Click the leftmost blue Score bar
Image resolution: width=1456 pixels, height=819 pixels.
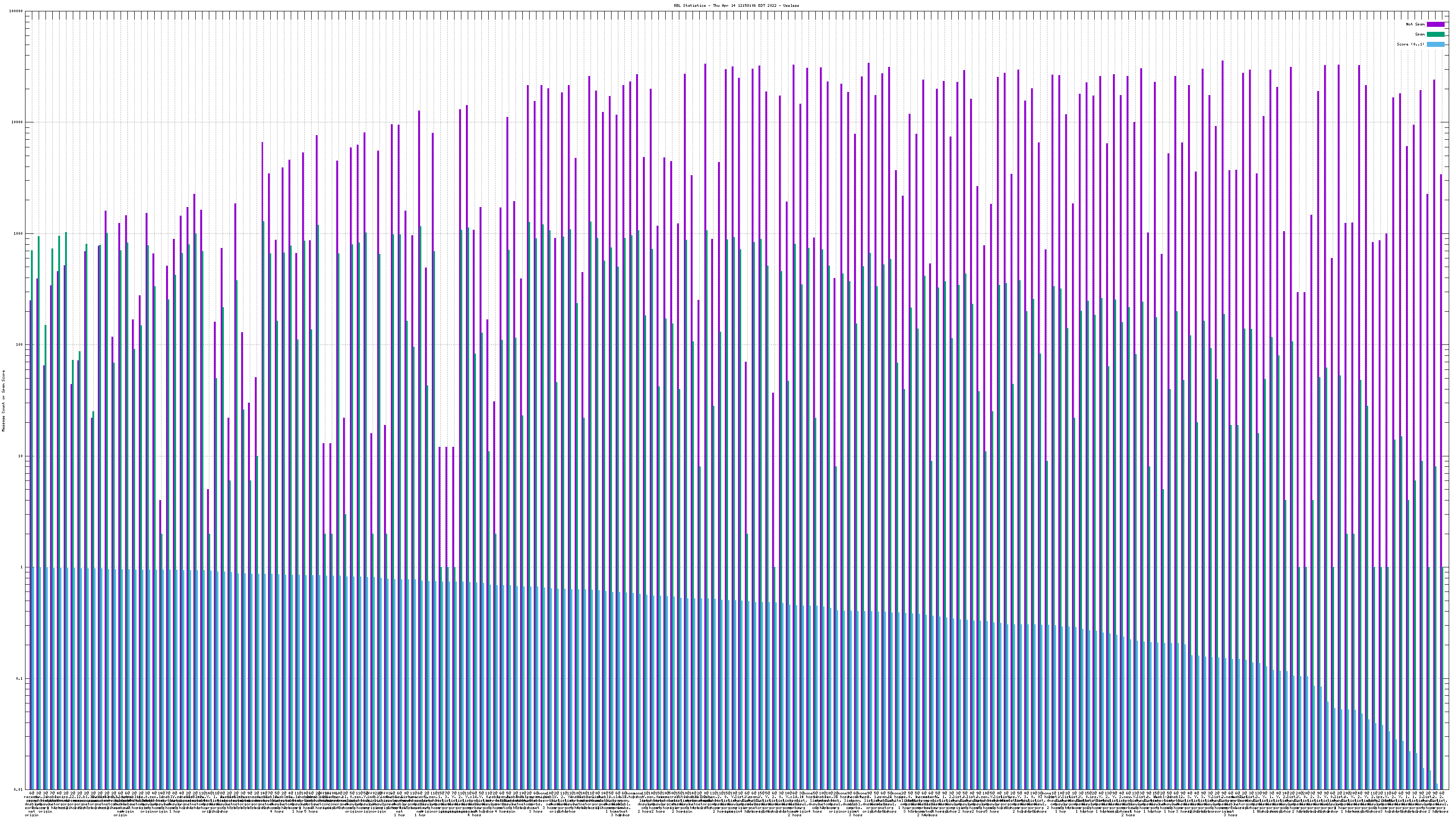(x=33, y=678)
